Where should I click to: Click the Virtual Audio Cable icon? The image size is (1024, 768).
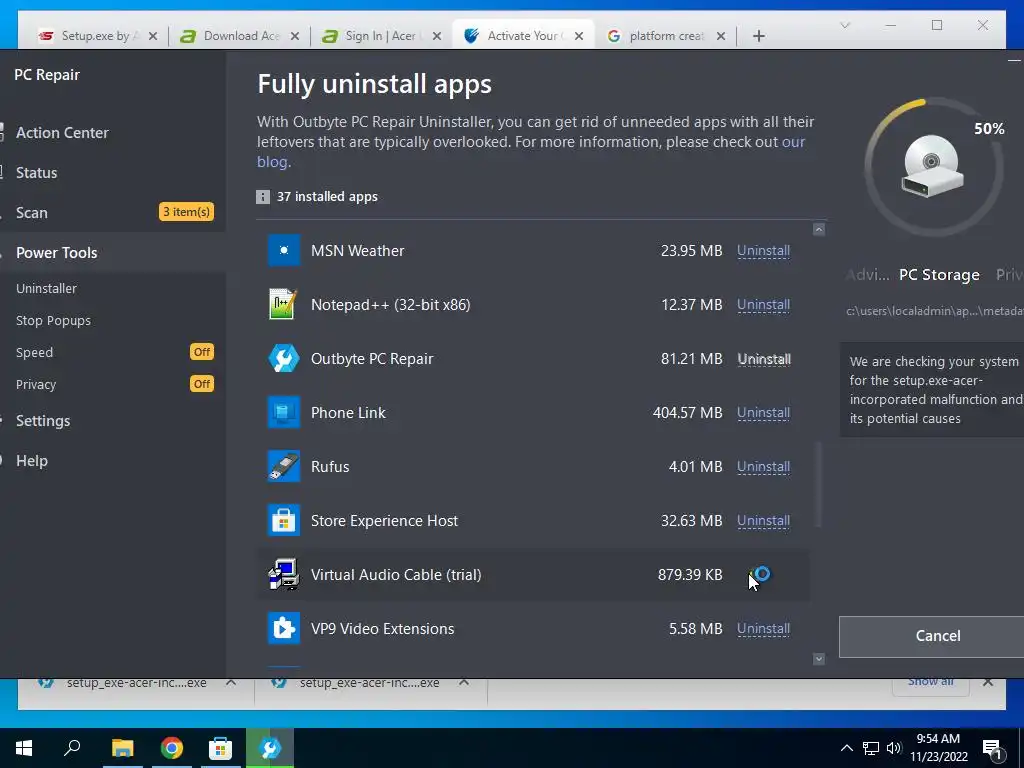283,575
